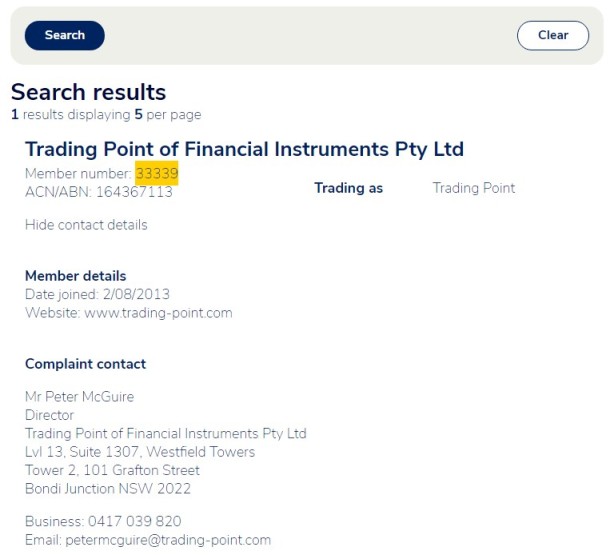
Task: Click the petermcguire@trading-point.com email address
Action: 168,540
